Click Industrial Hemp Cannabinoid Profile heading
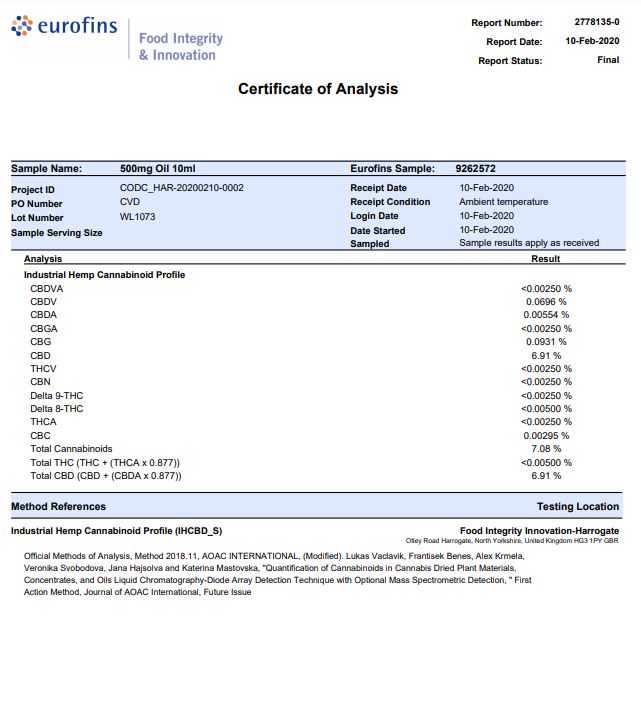This screenshot has height=722, width=641. tap(104, 274)
